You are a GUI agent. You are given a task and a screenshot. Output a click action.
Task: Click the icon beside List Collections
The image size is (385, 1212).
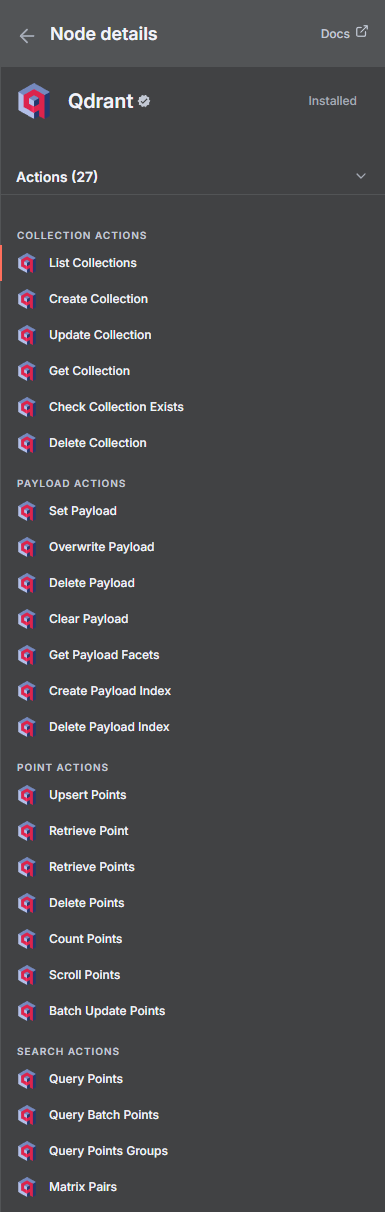click(x=27, y=263)
